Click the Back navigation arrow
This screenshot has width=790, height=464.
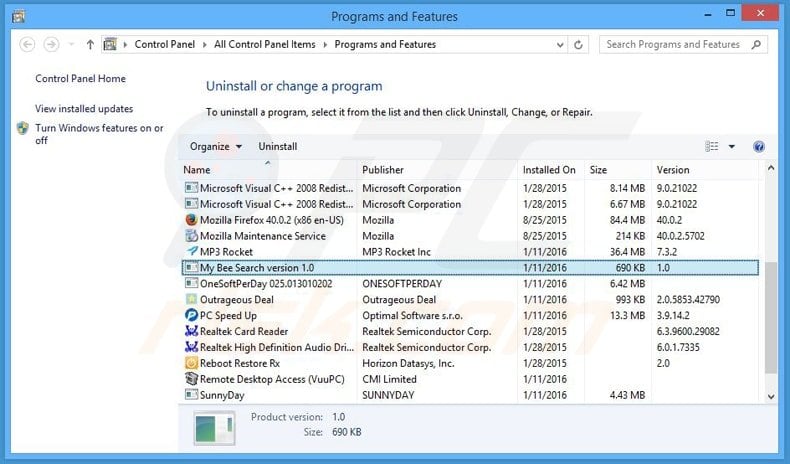click(27, 44)
